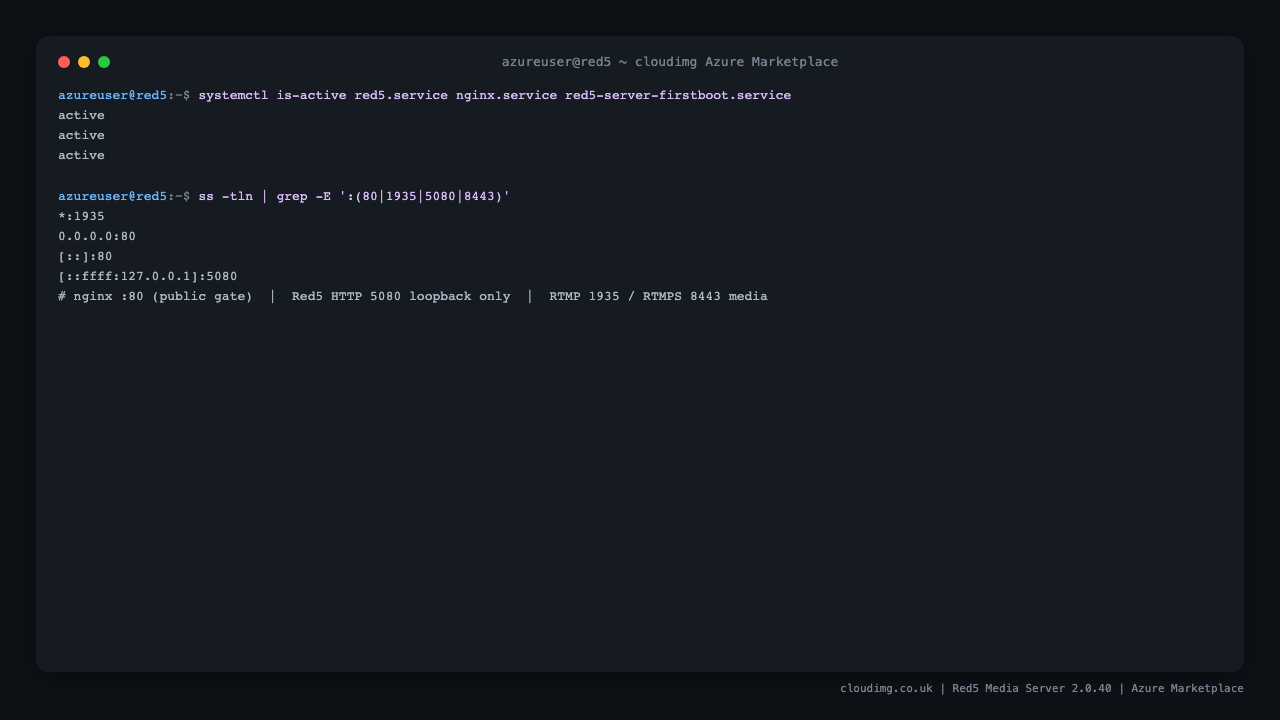Screen dimensions: 1280x720
Task: Click the '[::ffff:127.0.0.1]:5080' output line
Action: pyautogui.click(x=148, y=277)
